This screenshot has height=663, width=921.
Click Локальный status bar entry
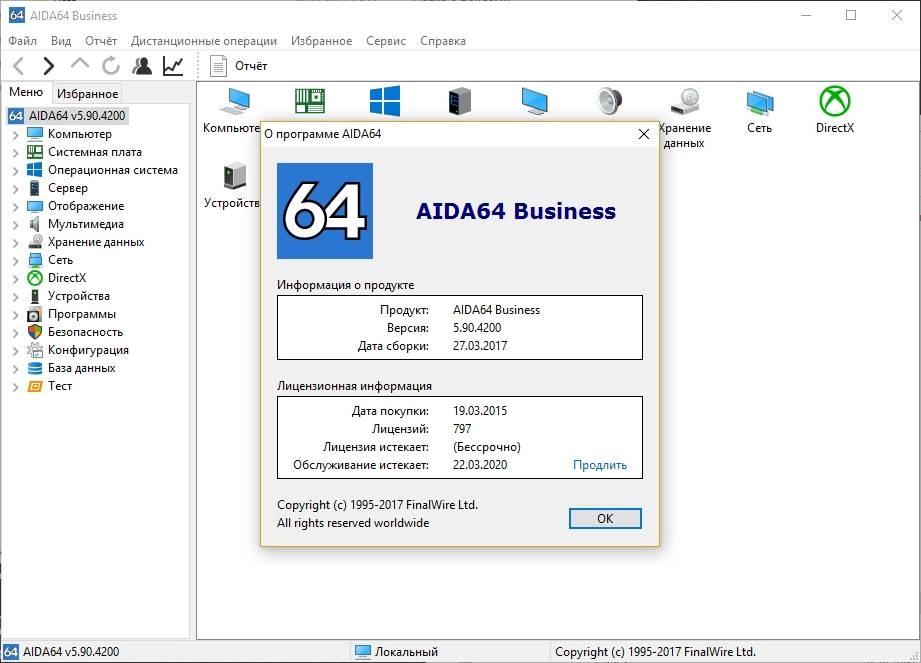pyautogui.click(x=406, y=652)
